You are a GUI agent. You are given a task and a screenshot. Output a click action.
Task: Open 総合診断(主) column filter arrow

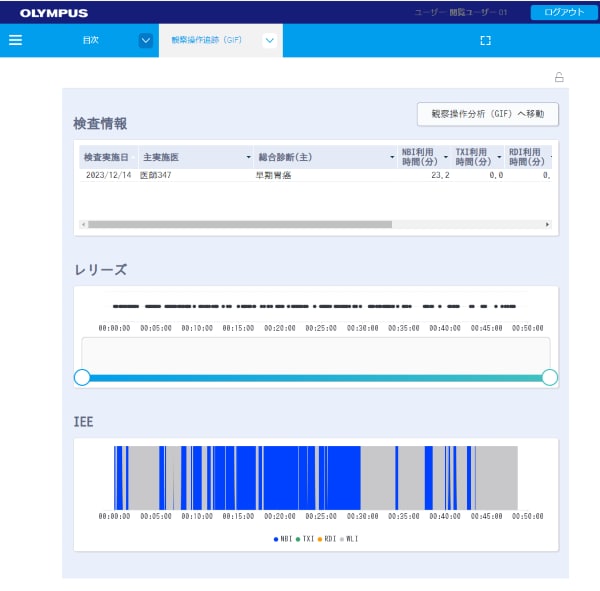pyautogui.click(x=392, y=157)
